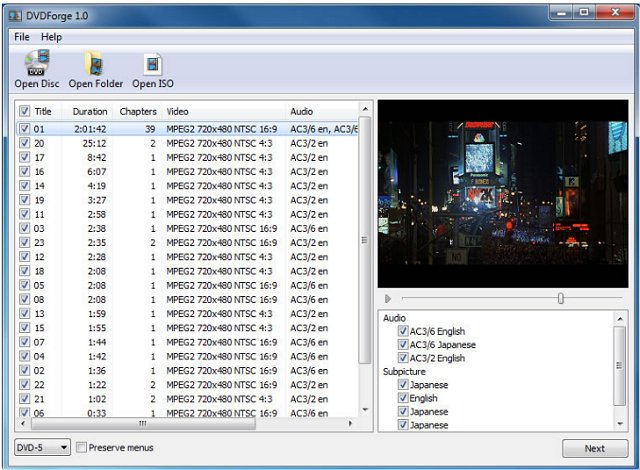
Task: Sort titles by the Duration column header
Action: coord(89,111)
